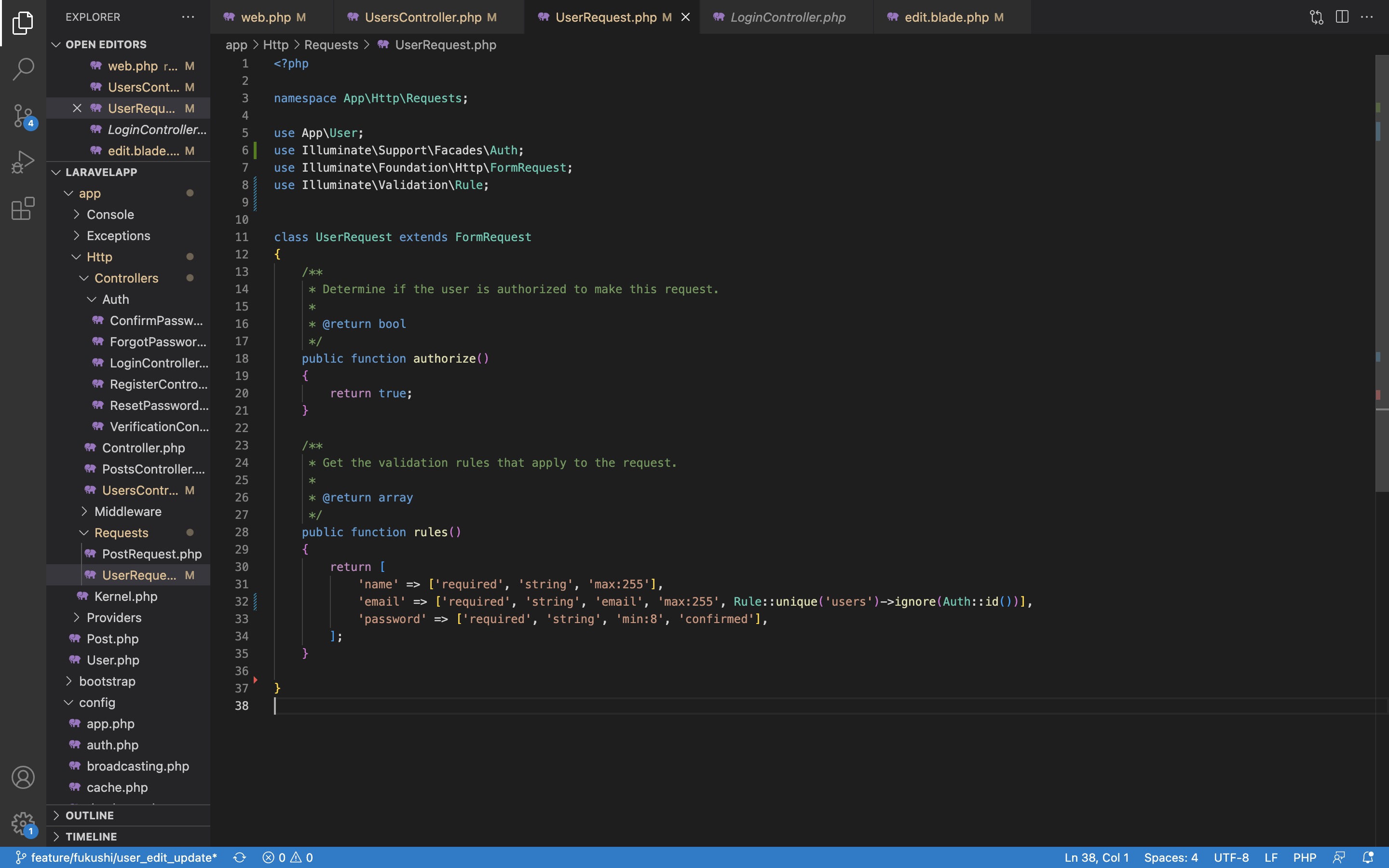This screenshot has width=1389, height=868.
Task: Open the Accounts icon in activity bar
Action: 23,777
